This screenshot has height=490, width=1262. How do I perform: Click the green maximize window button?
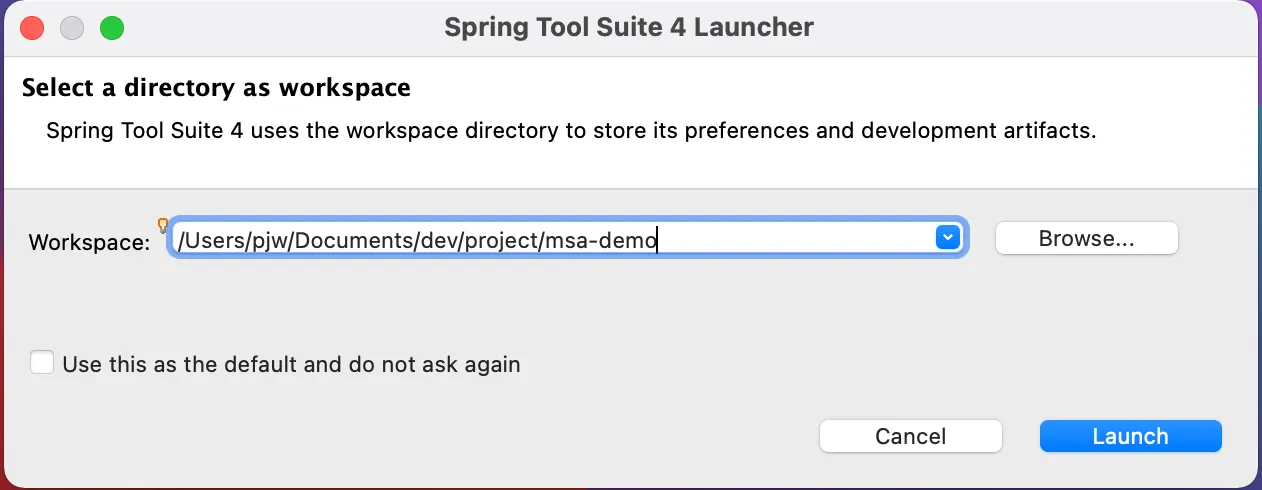(x=112, y=28)
